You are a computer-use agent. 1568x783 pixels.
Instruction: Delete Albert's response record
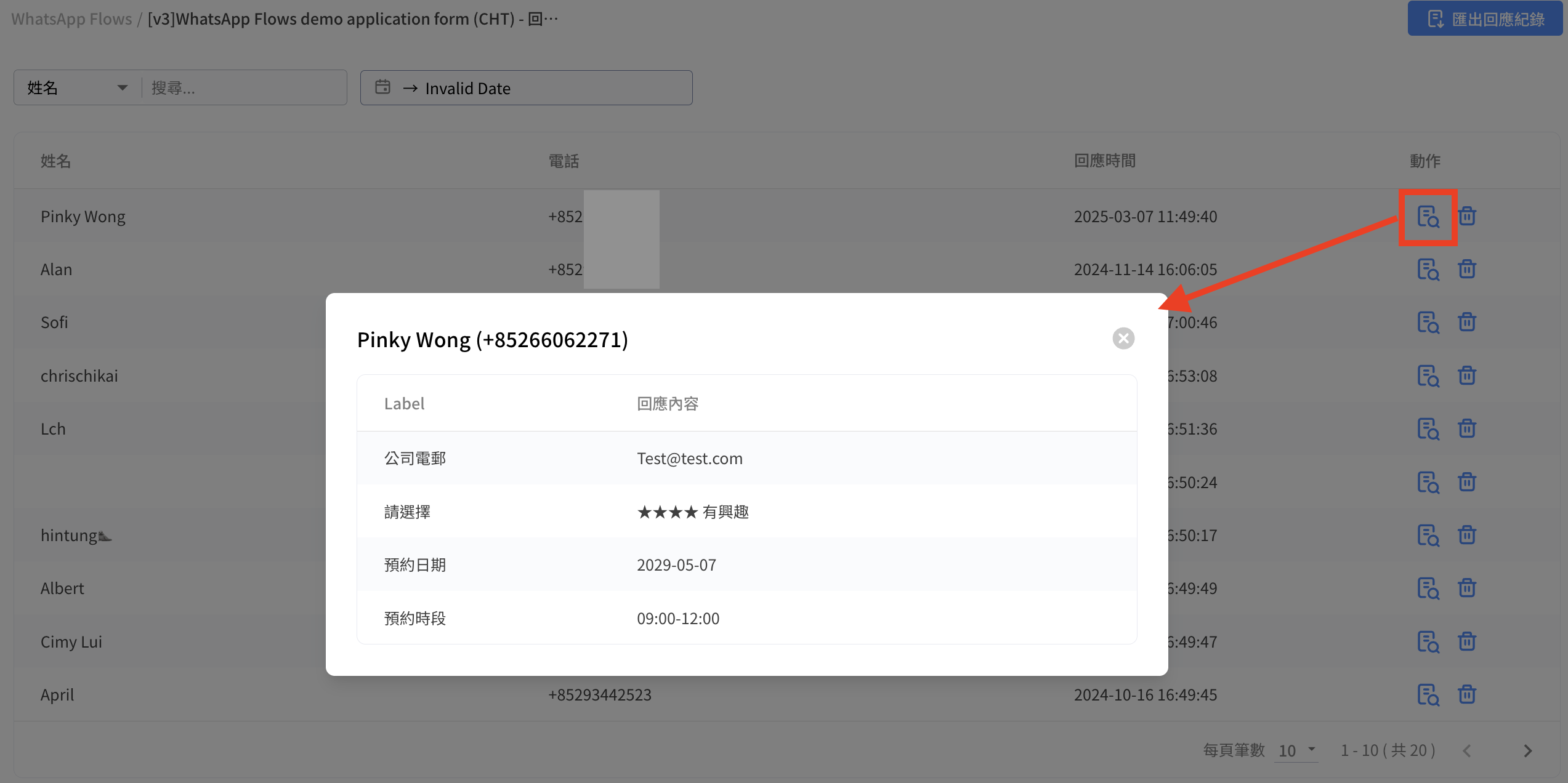pos(1467,588)
